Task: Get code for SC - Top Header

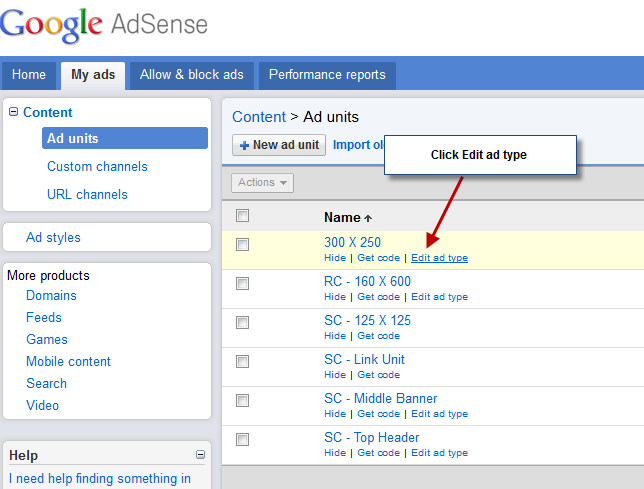Action: click(x=379, y=453)
